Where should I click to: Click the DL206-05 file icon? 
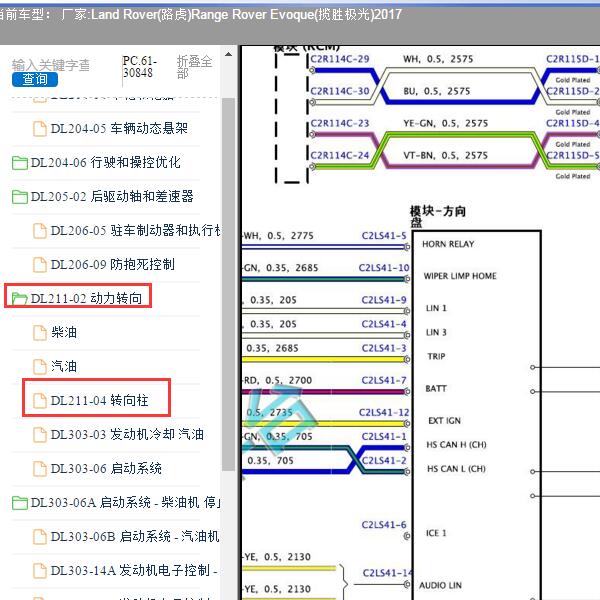coord(40,231)
